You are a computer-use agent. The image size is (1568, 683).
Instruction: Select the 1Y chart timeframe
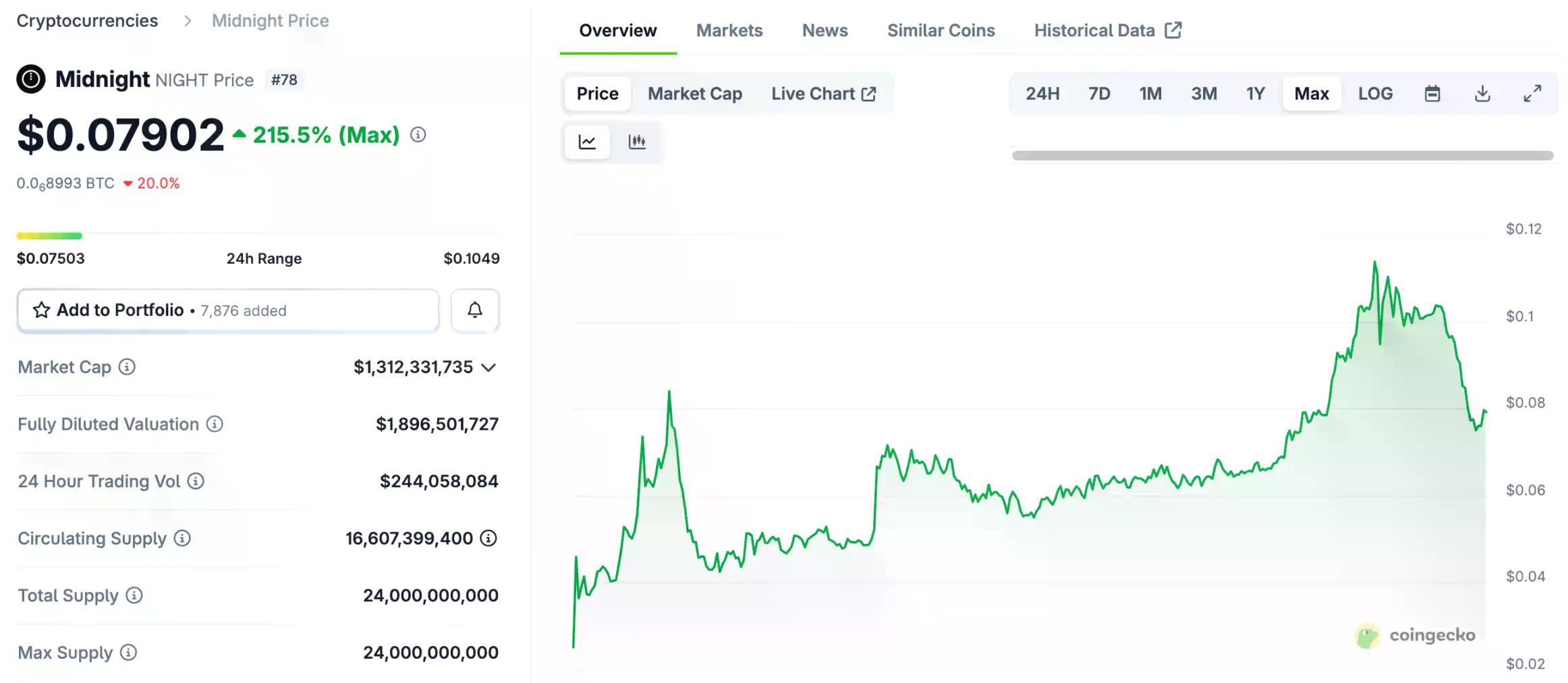pyautogui.click(x=1255, y=93)
